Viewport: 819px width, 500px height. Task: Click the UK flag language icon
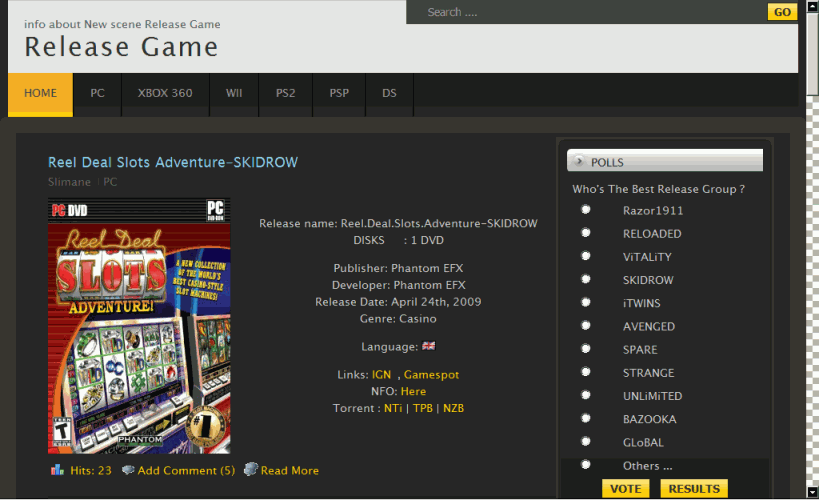pyautogui.click(x=428, y=346)
